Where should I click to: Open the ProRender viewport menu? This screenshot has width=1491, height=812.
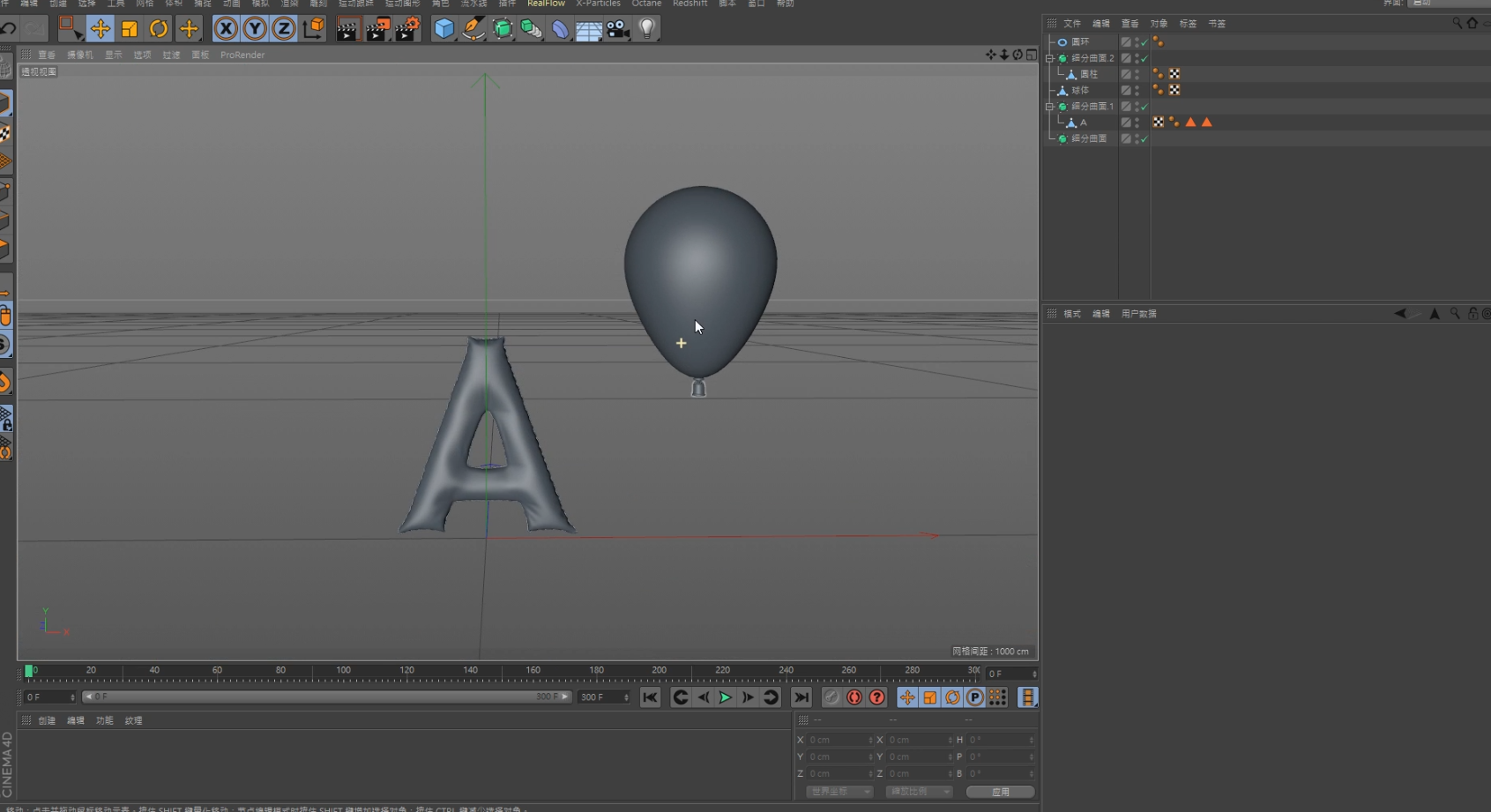tap(242, 55)
